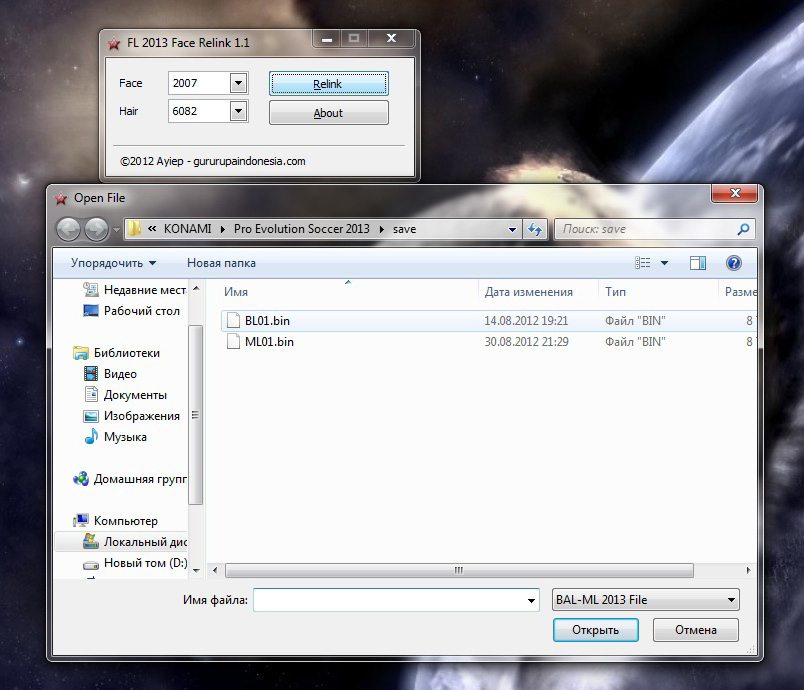This screenshot has height=690, width=804.
Task: Click the Recent places icon
Action: (x=91, y=290)
